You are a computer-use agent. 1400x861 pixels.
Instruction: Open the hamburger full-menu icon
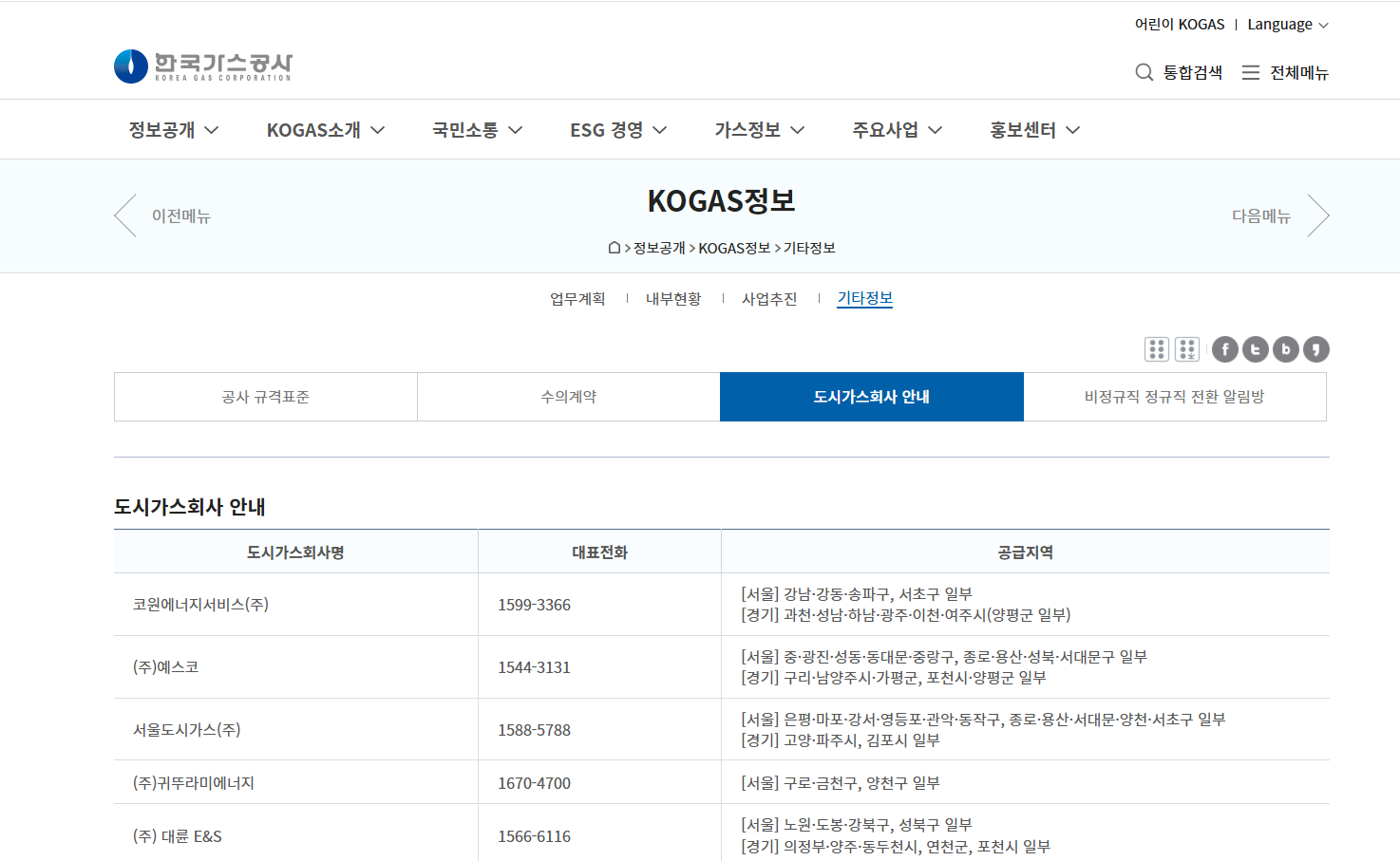(1251, 72)
